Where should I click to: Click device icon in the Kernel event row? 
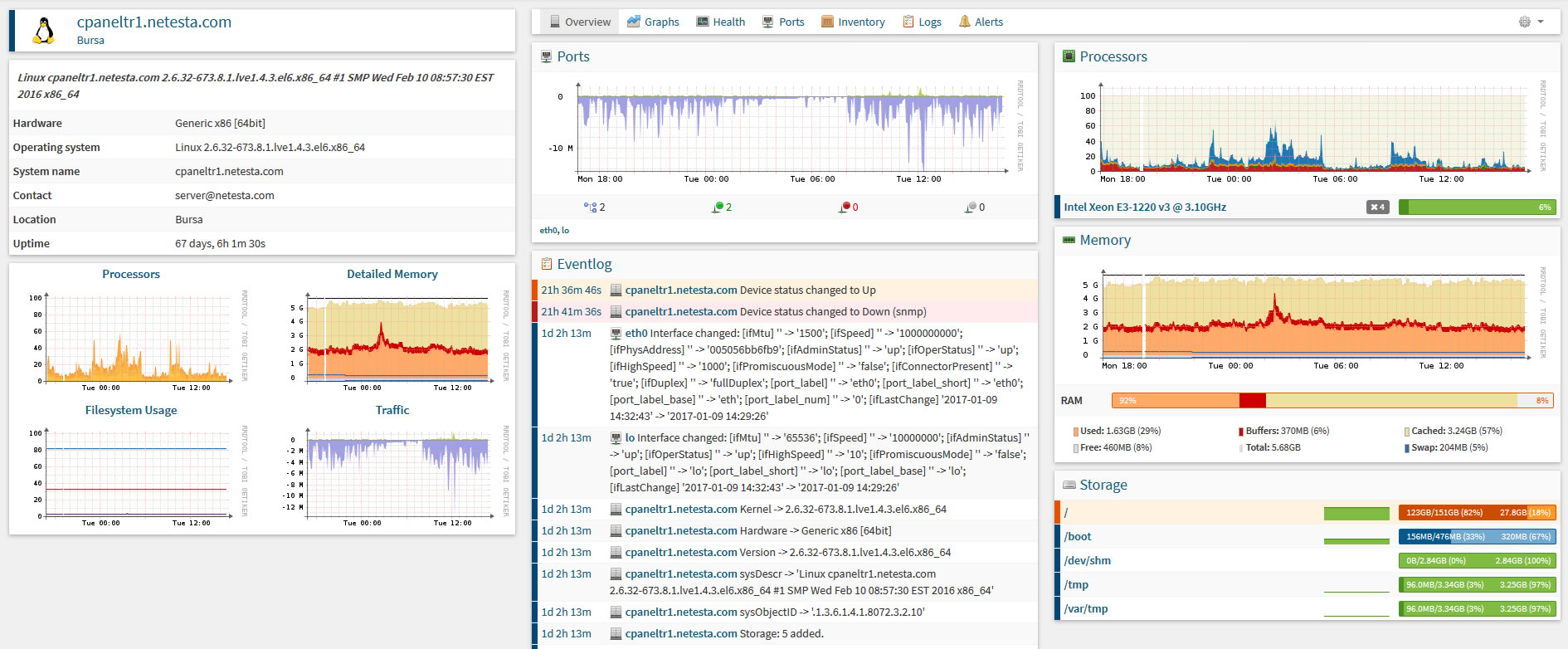point(616,510)
